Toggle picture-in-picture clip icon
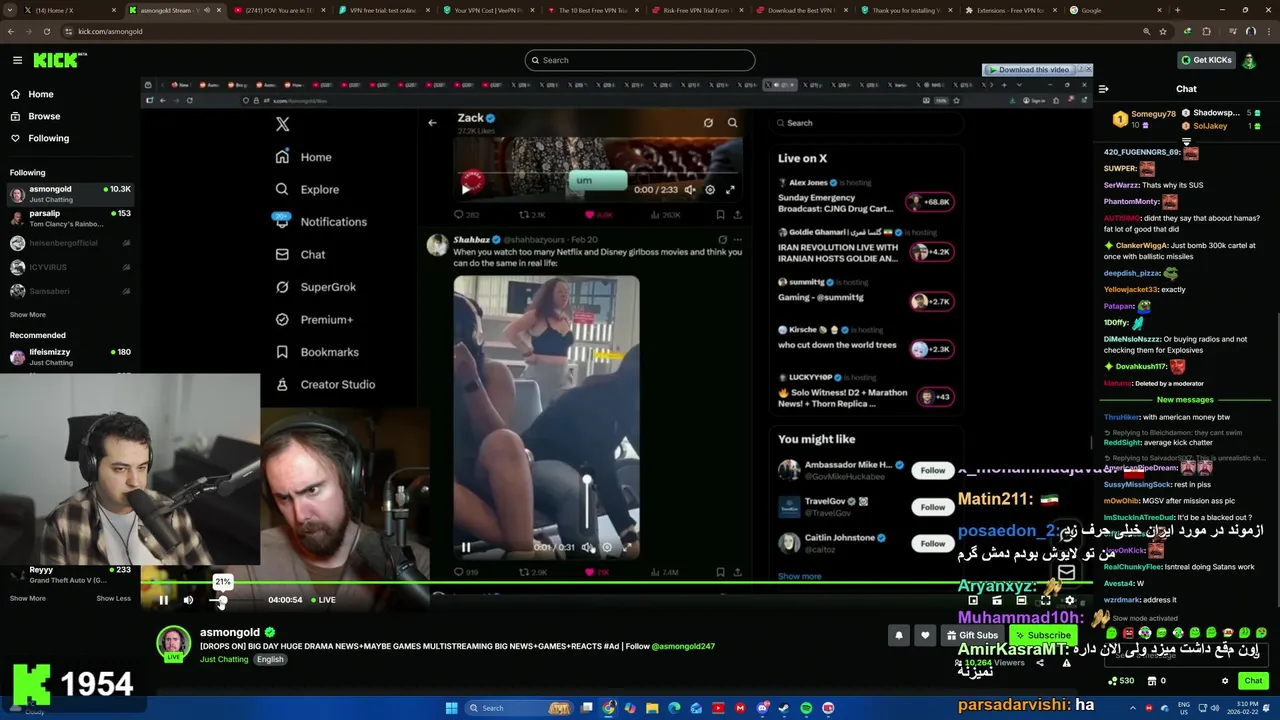This screenshot has width=1280, height=720. coord(997,600)
